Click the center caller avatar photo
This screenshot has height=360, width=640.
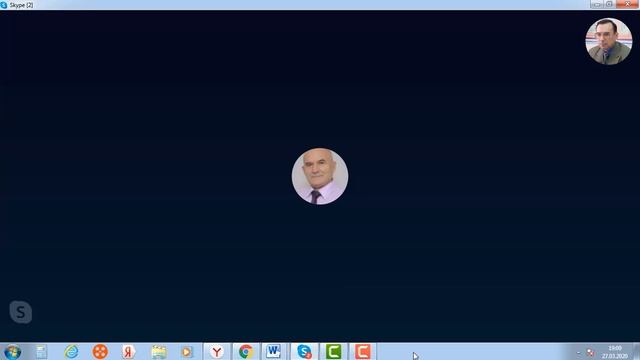[x=320, y=176]
